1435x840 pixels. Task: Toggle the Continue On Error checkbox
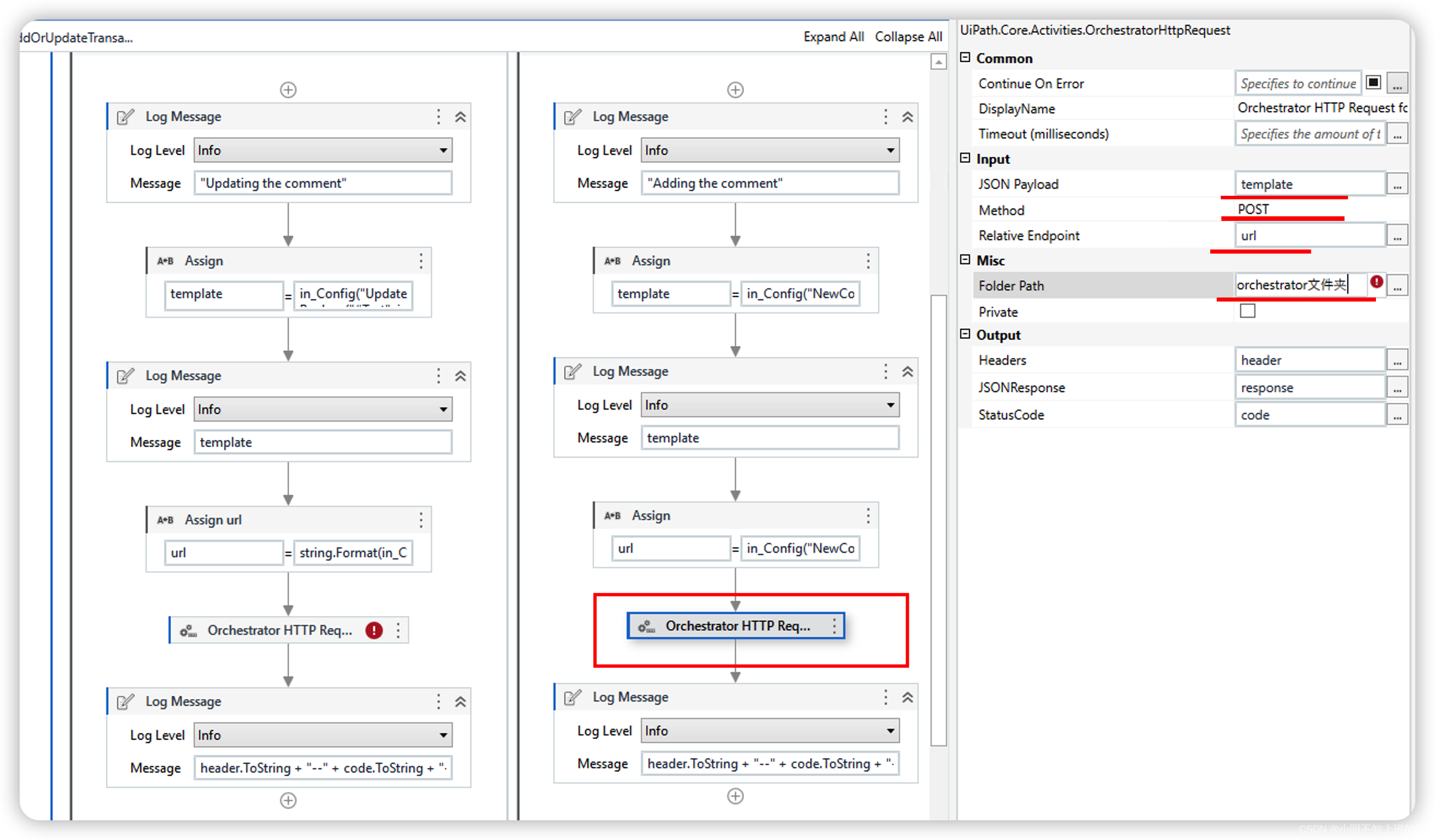[1374, 83]
